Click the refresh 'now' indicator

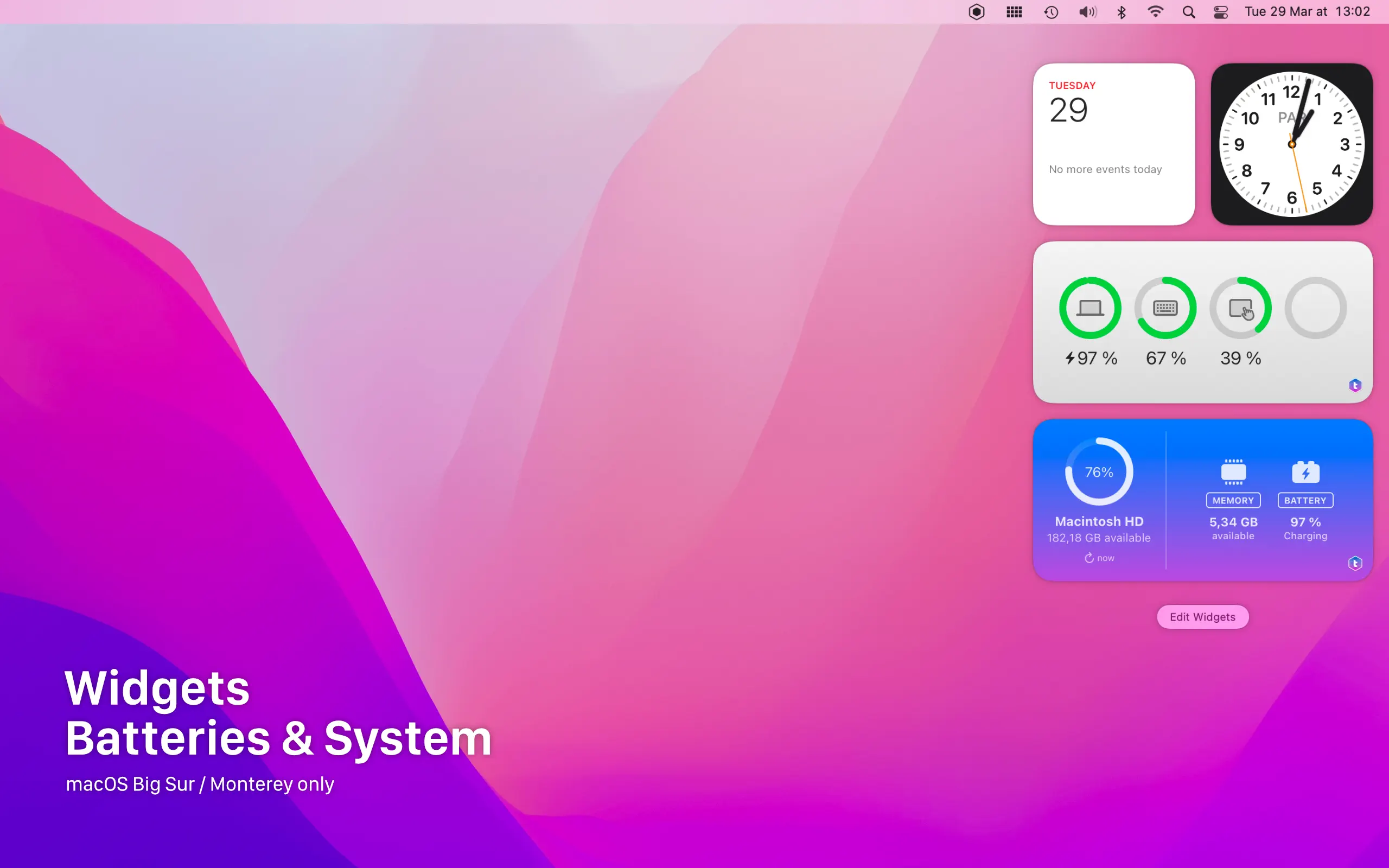coord(1099,558)
